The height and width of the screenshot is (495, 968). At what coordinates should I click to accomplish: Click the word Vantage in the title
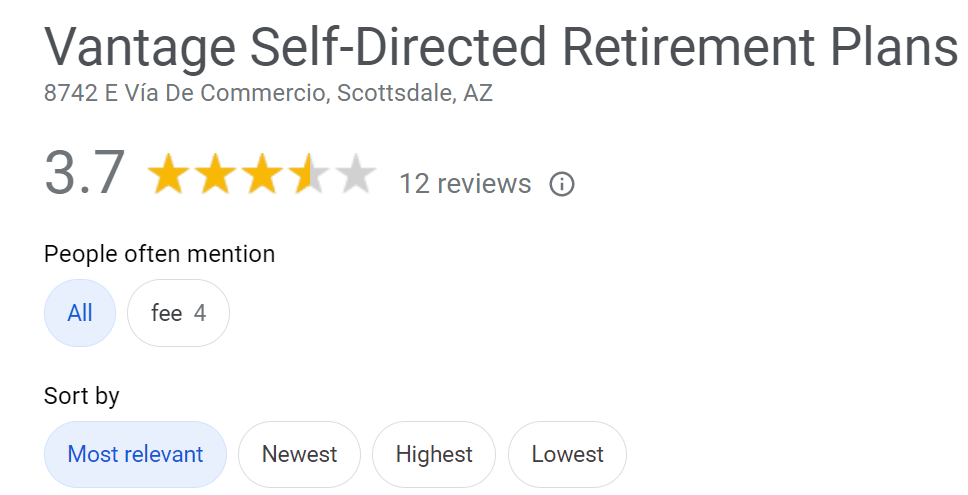(140, 48)
